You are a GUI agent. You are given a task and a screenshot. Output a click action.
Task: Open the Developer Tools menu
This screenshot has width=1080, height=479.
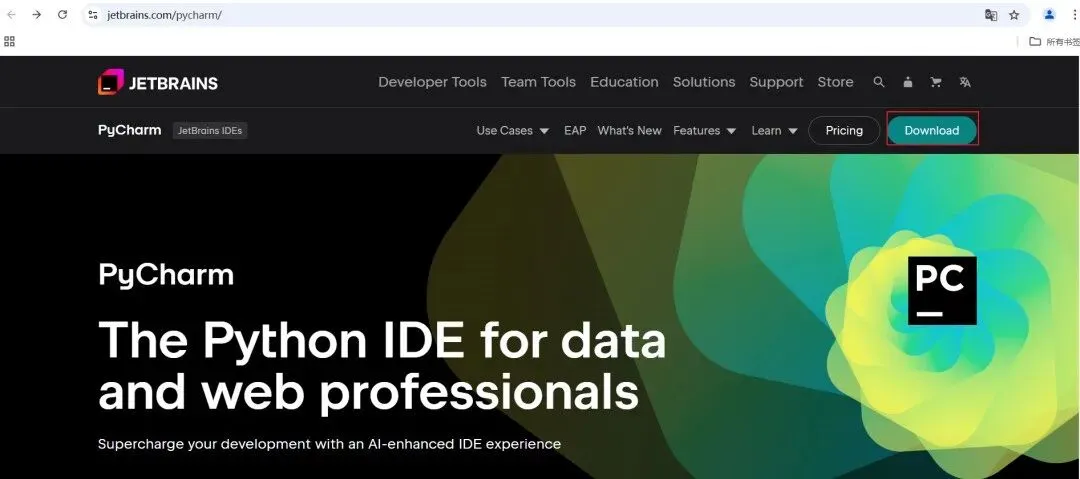coord(433,82)
